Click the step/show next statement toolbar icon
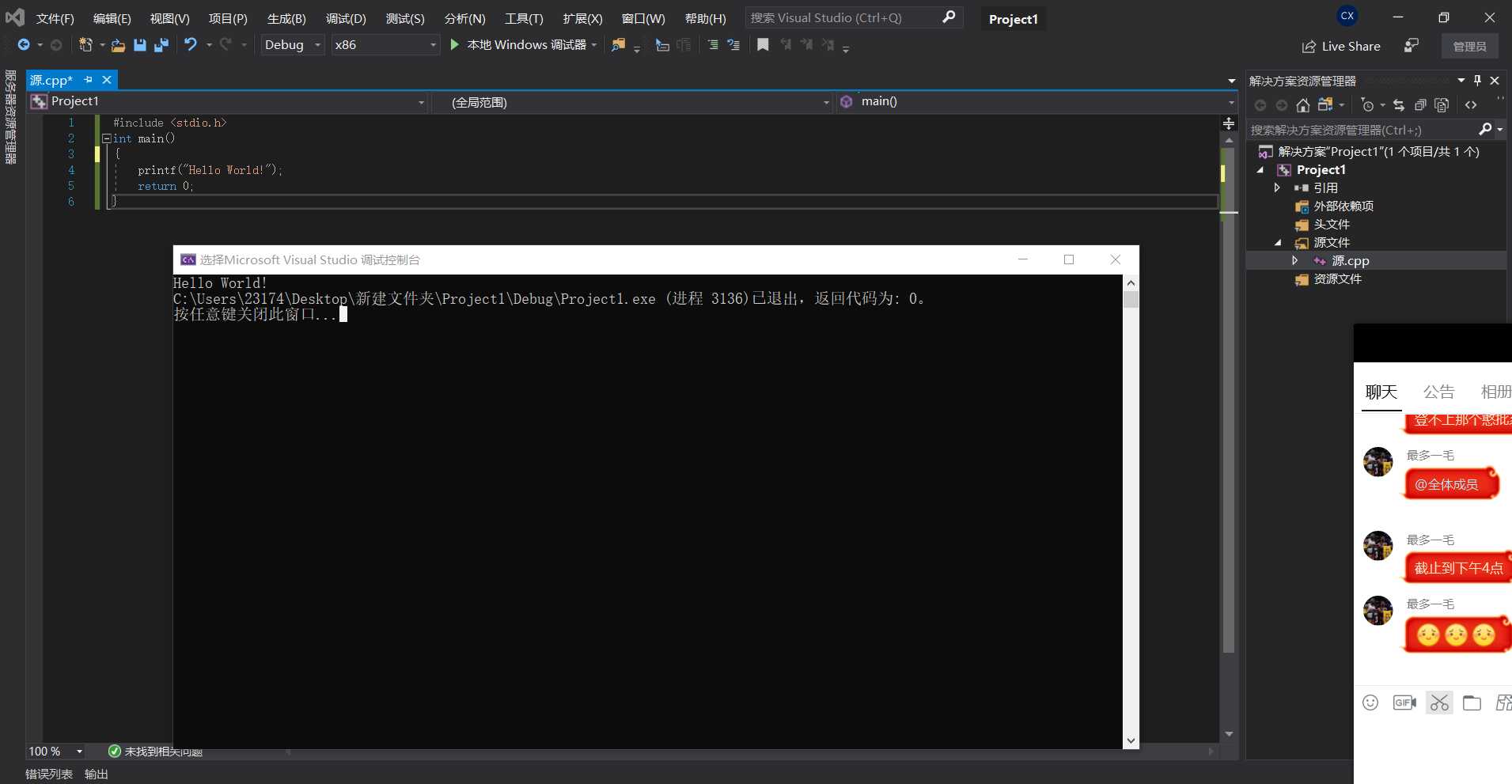Image resolution: width=1512 pixels, height=784 pixels. click(662, 45)
